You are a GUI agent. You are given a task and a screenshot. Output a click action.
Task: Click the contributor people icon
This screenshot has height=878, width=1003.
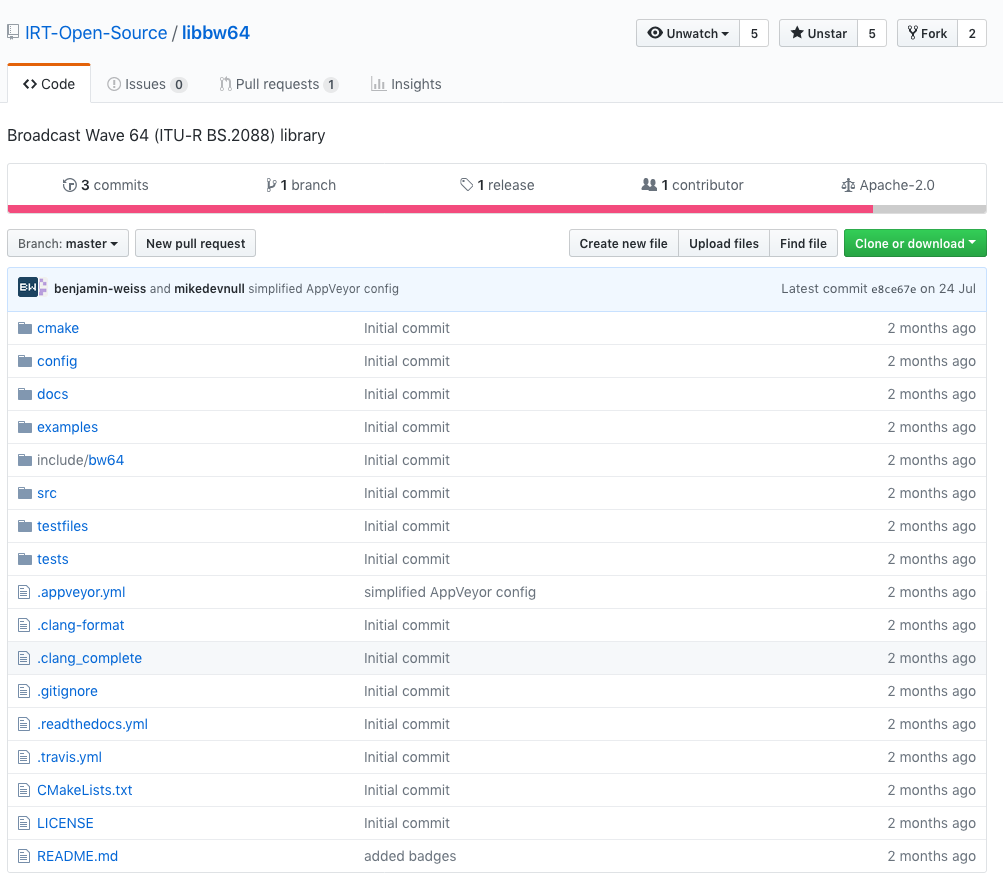(649, 185)
